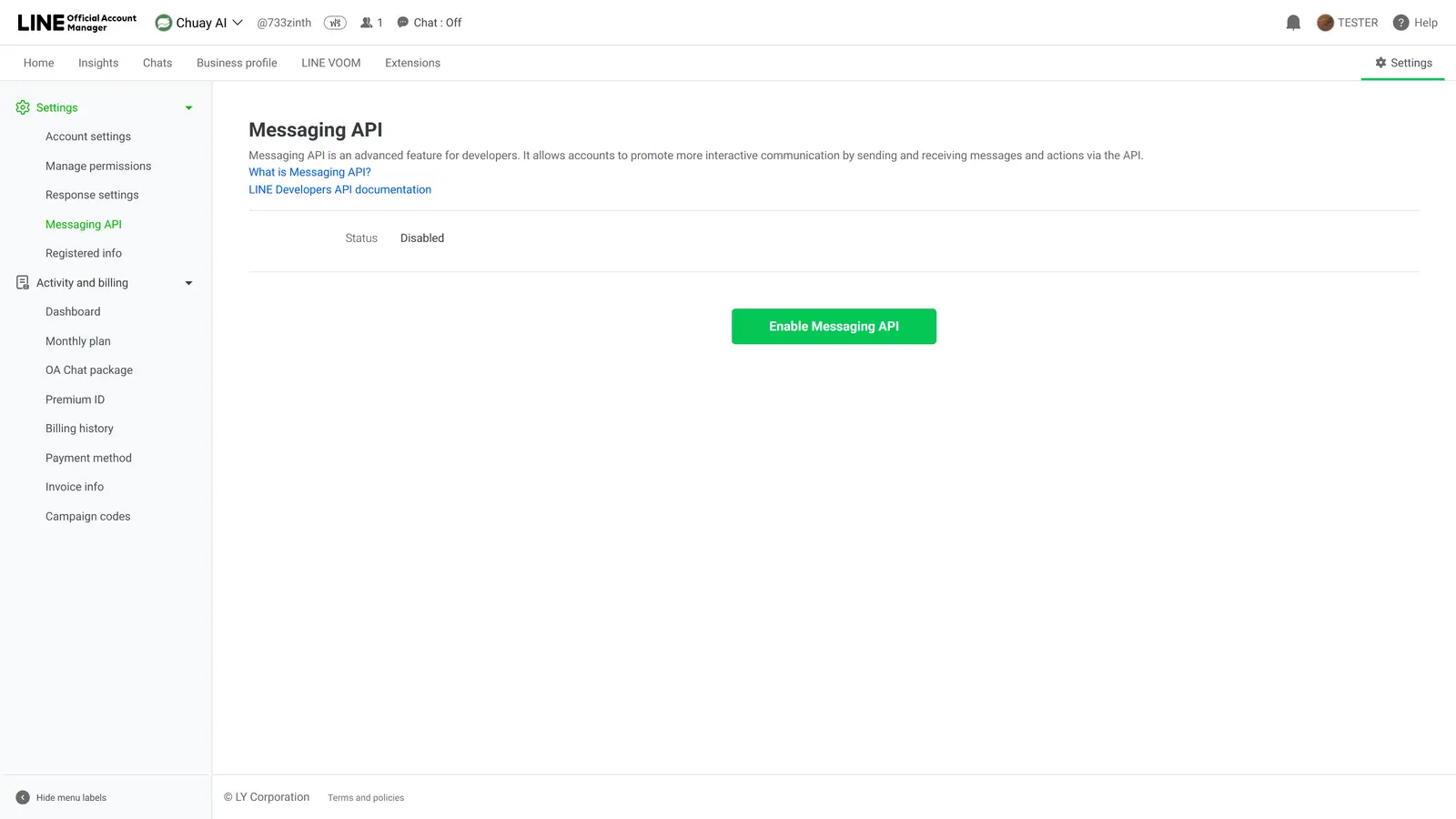Screen dimensions: 1456x819
Task: Click the @733zinth account ID
Action: [x=284, y=23]
